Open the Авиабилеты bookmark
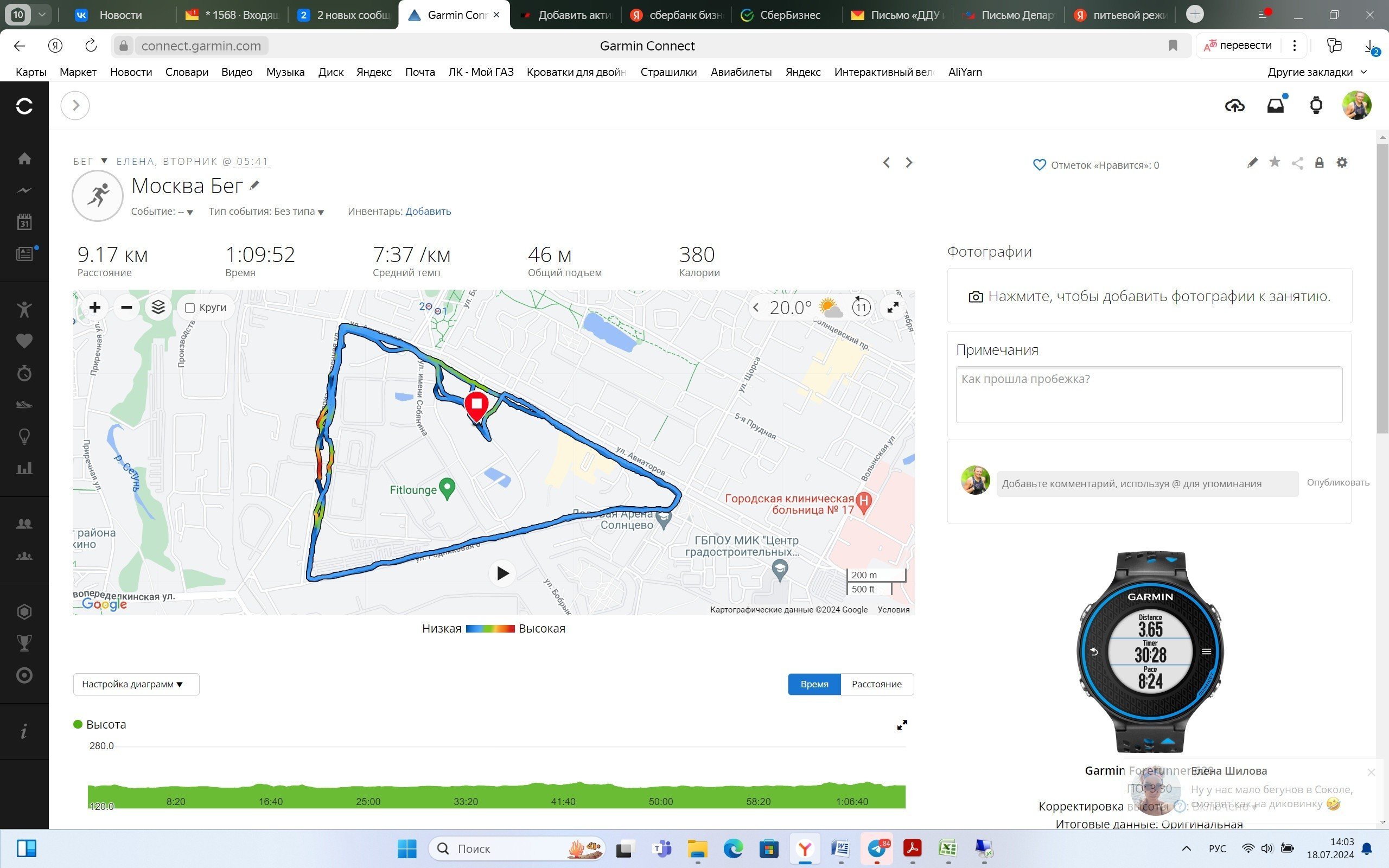1389x868 pixels. [741, 72]
